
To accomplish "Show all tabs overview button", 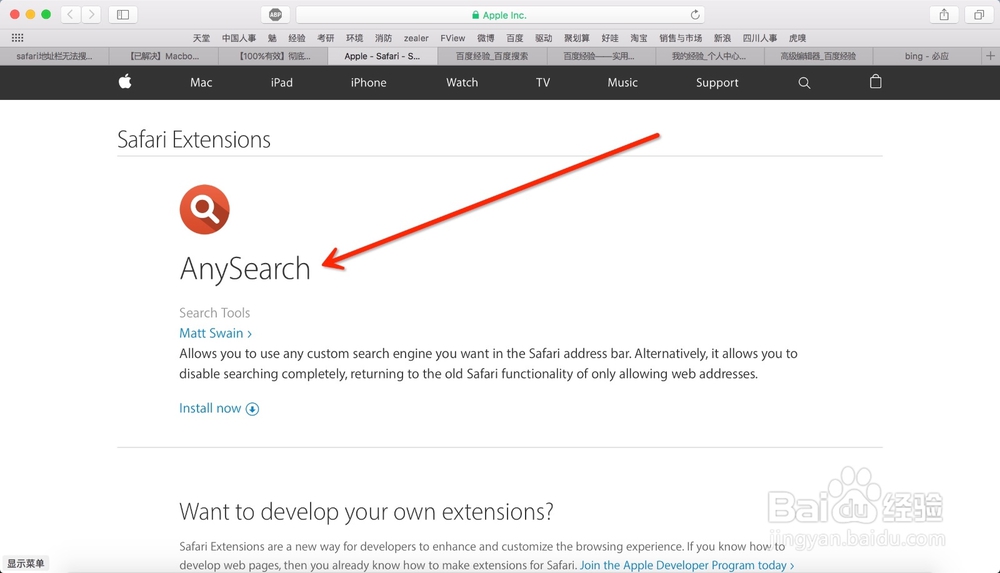I will click(978, 14).
